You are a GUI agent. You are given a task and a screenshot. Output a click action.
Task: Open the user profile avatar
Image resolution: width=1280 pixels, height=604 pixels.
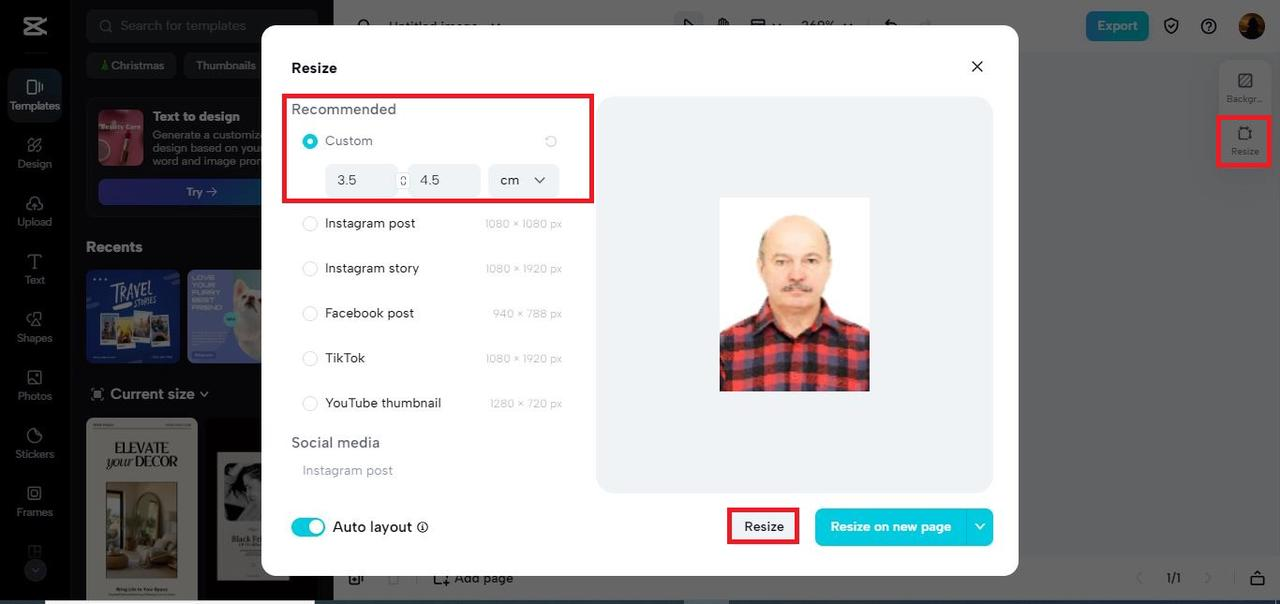(1252, 26)
